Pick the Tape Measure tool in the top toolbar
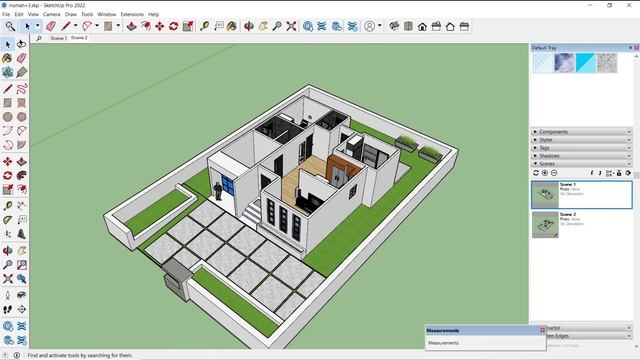 pyautogui.click(x=204, y=27)
